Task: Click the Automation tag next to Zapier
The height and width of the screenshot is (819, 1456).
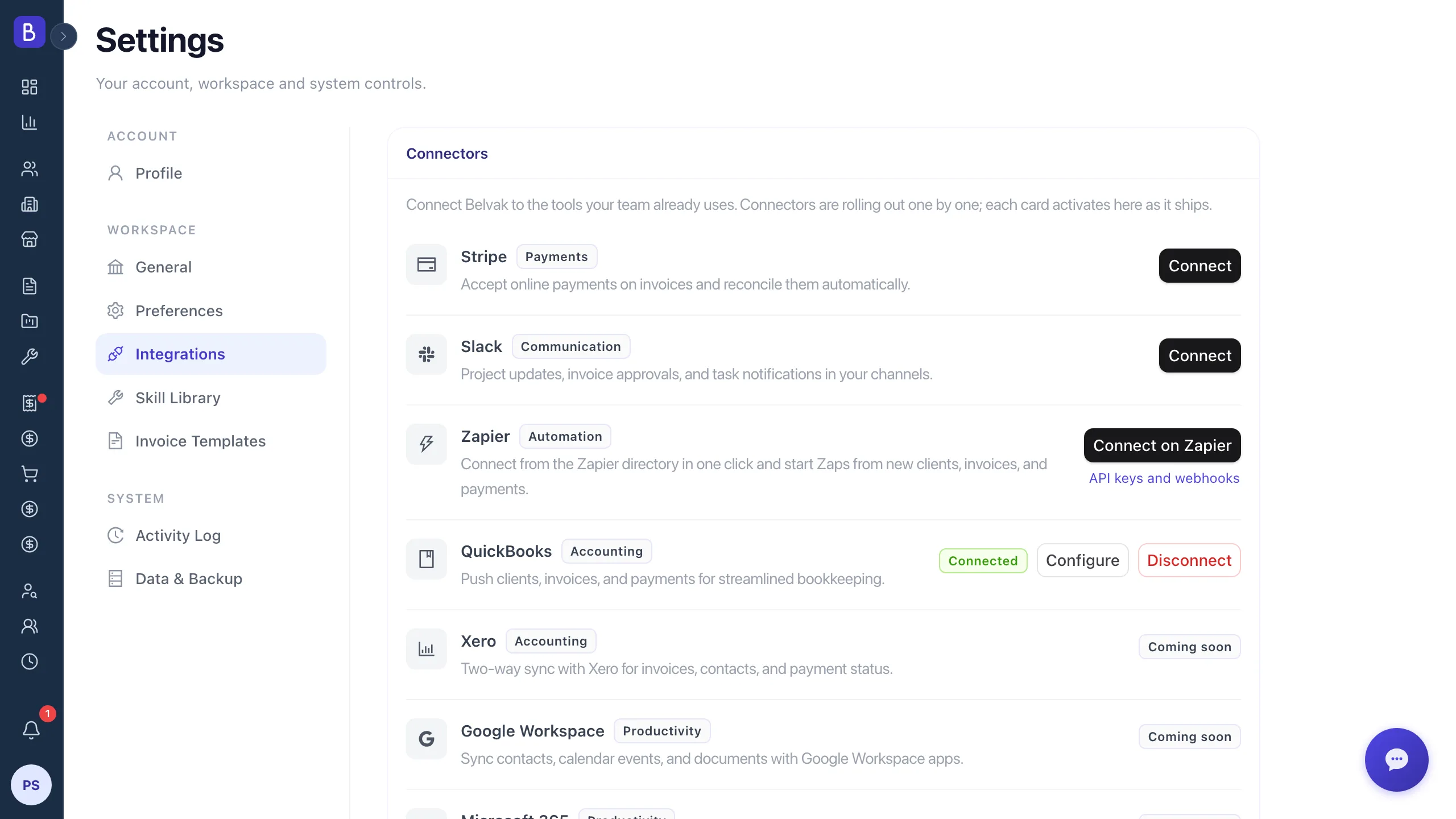Action: 565,436
